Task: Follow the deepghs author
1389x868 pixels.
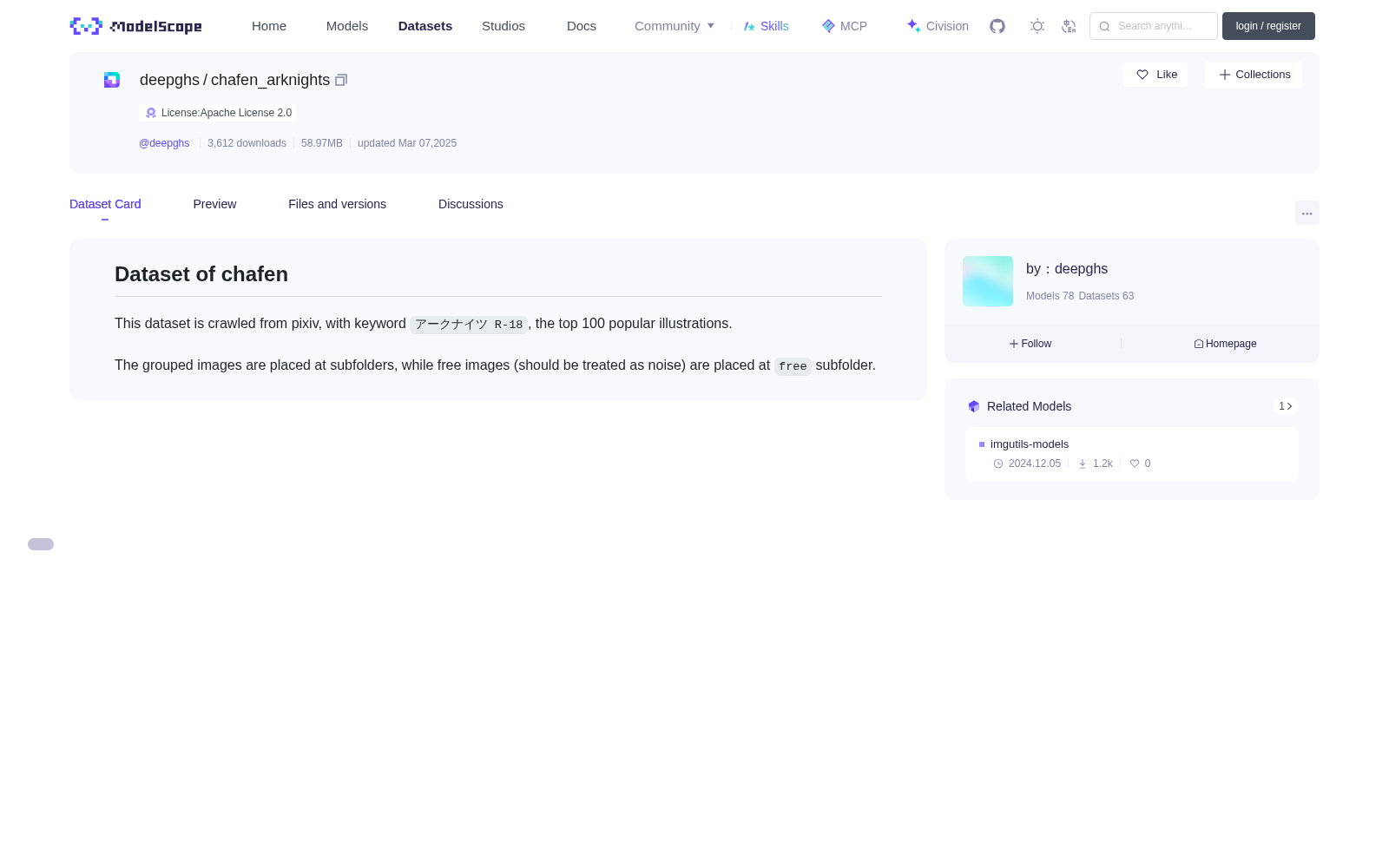Action: click(1030, 344)
